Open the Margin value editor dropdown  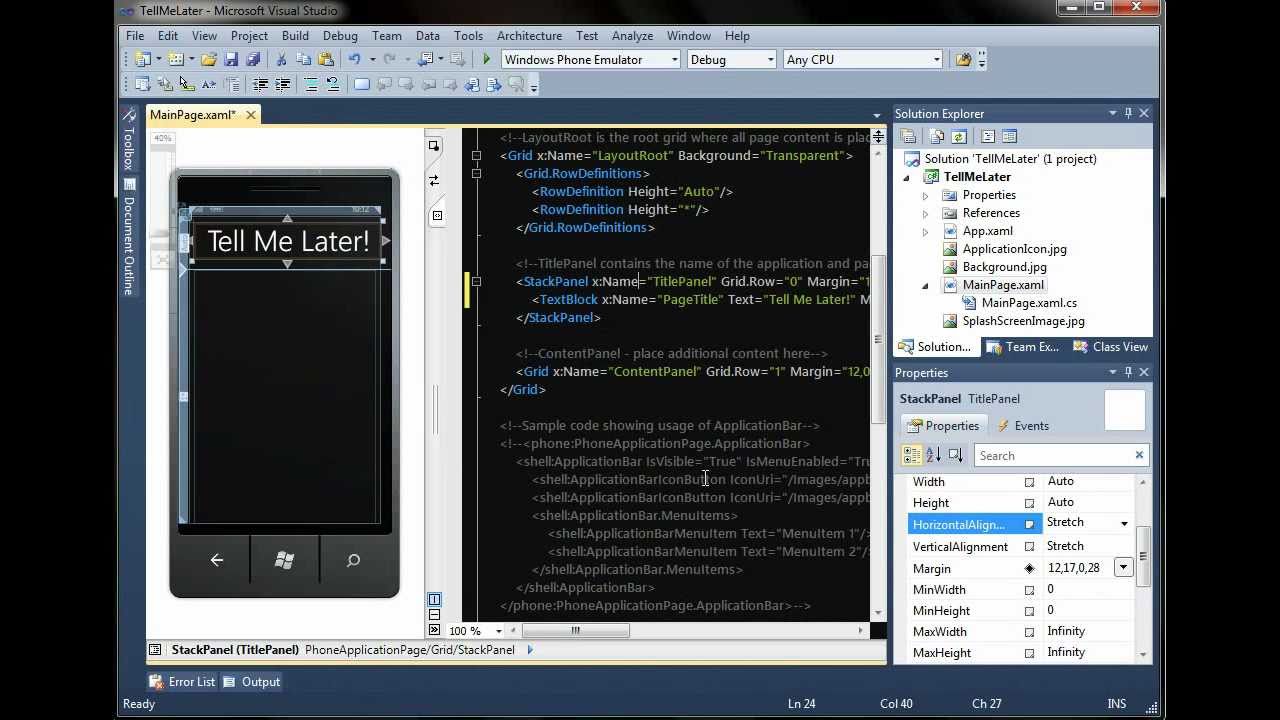point(1123,568)
